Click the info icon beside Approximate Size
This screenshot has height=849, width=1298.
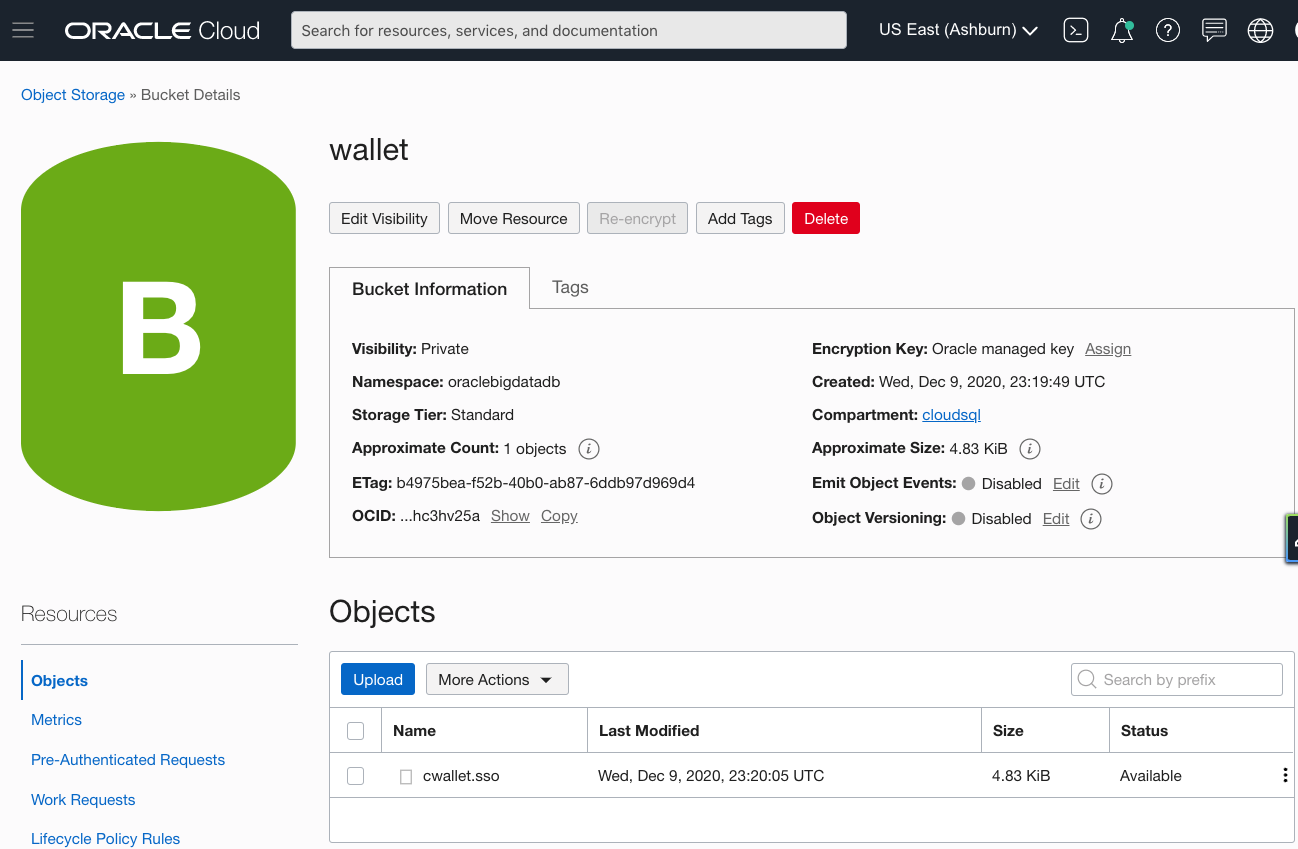click(1029, 448)
